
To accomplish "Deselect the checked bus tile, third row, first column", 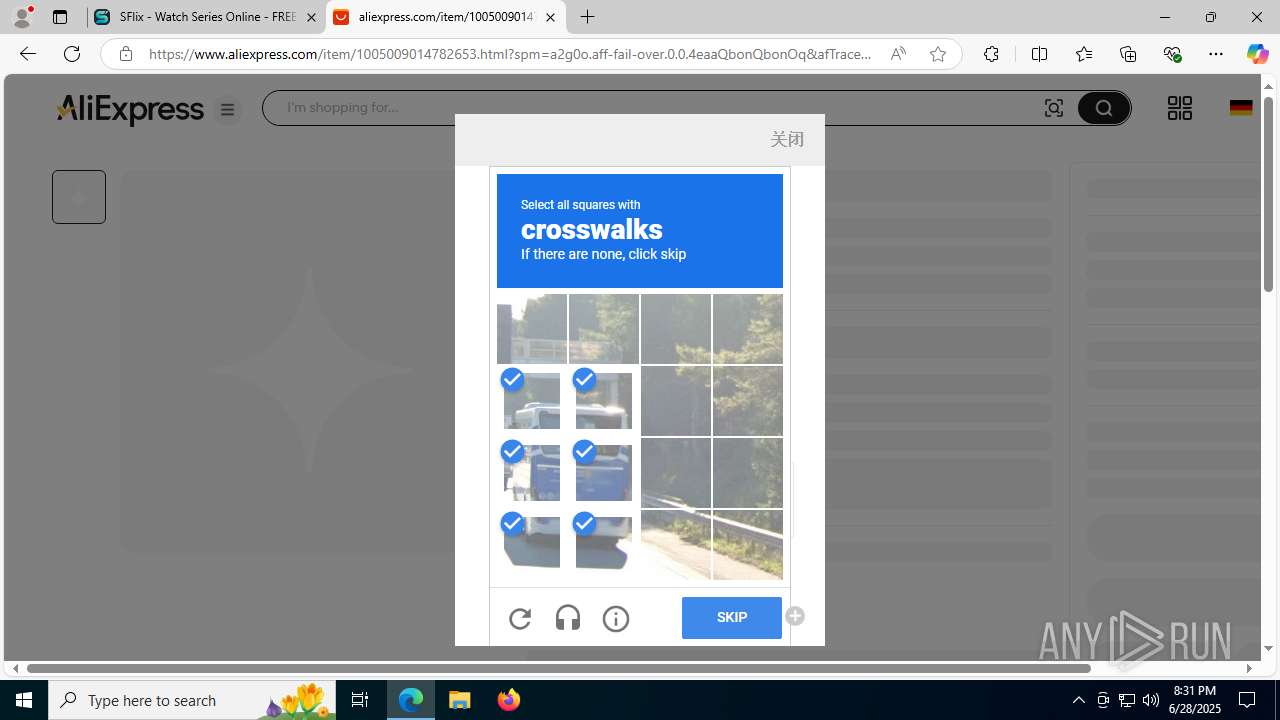I will [532, 473].
